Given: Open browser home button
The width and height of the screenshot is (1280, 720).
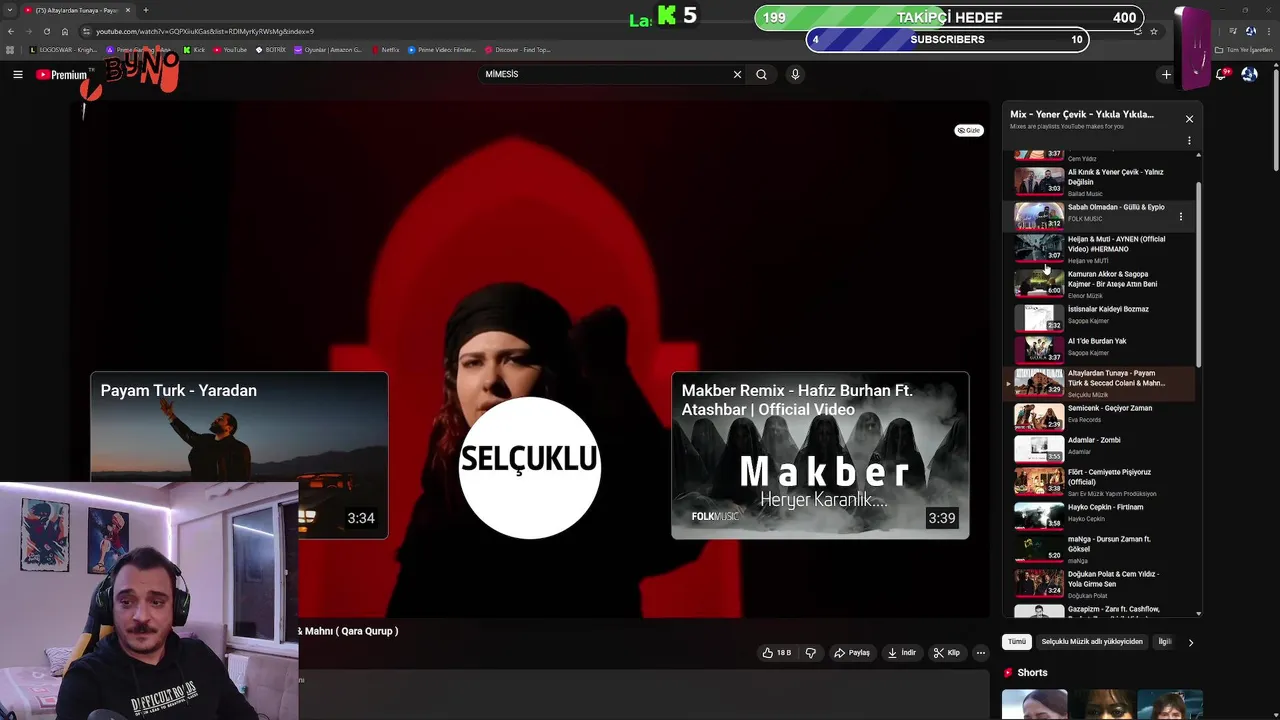Looking at the screenshot, I should 65,31.
